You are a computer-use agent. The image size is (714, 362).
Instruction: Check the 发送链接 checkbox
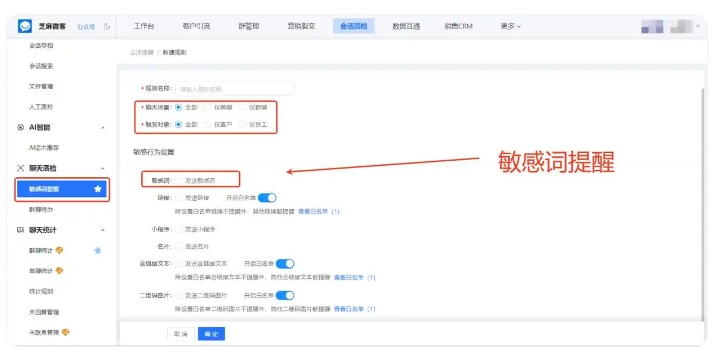[x=178, y=198]
